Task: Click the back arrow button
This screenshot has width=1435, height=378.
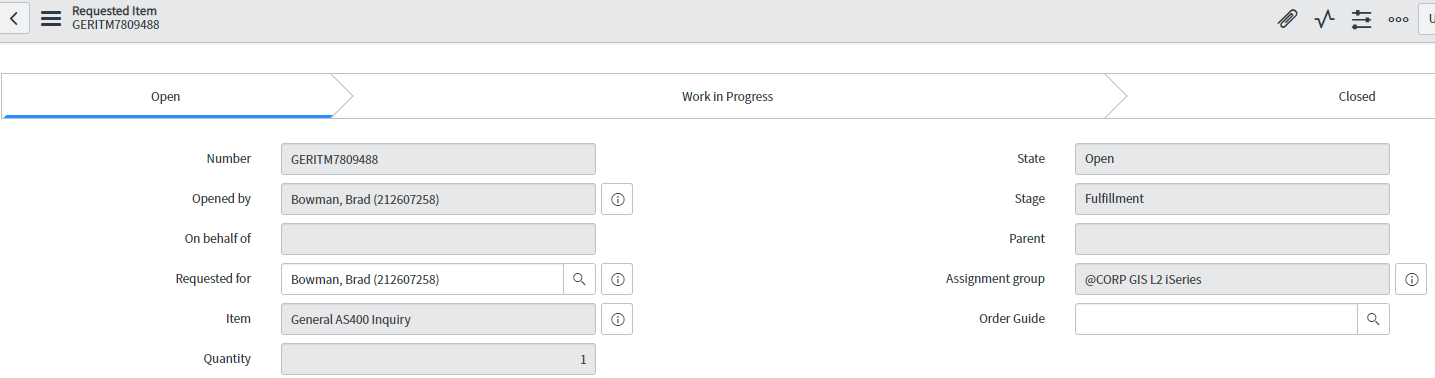Action: [14, 18]
